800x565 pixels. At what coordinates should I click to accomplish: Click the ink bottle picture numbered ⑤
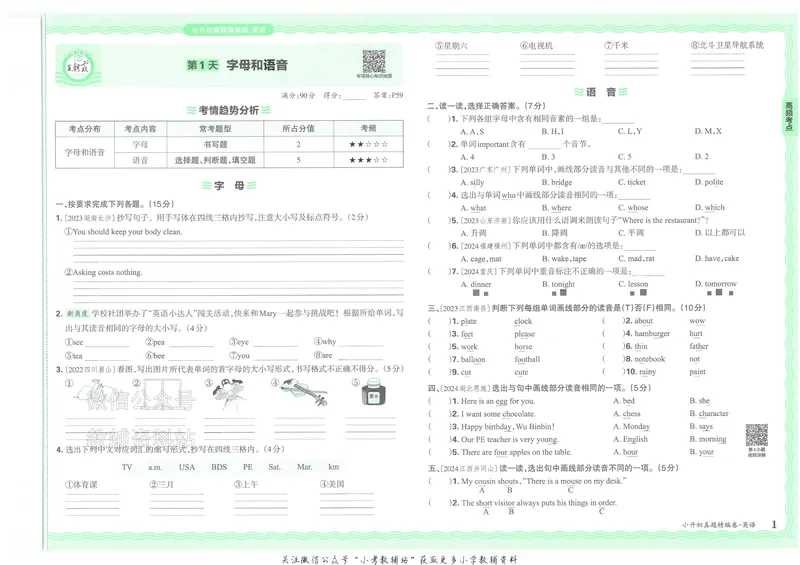tap(373, 392)
